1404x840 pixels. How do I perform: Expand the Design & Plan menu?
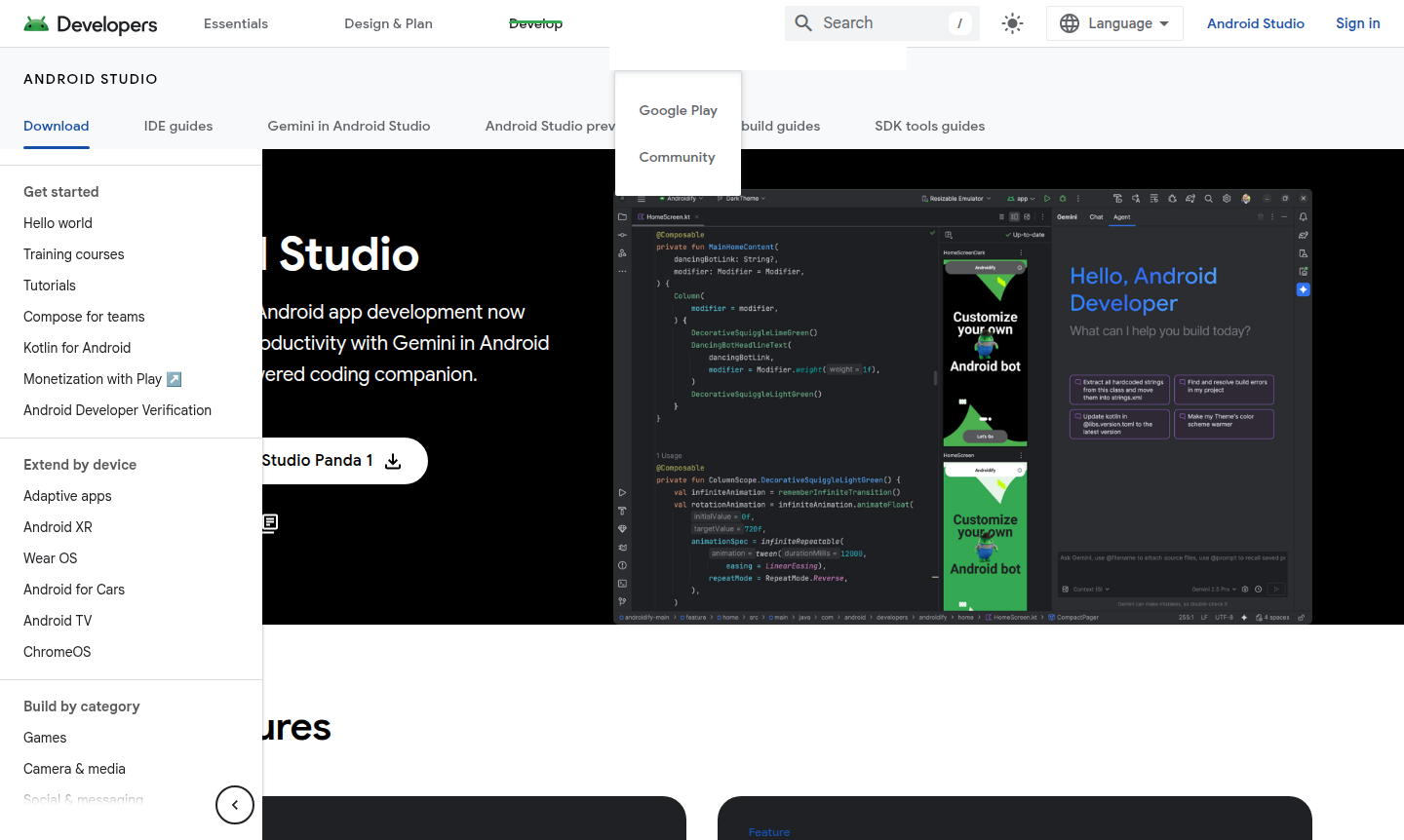click(x=388, y=23)
